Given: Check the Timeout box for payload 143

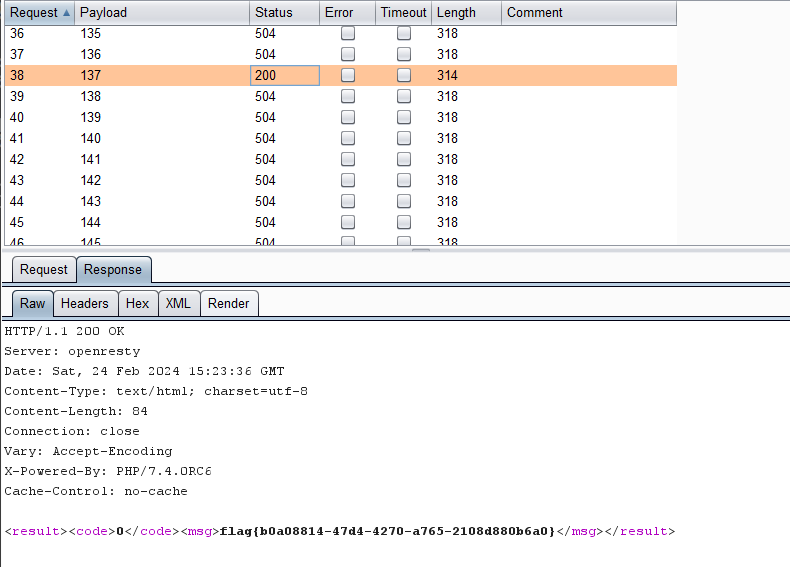Looking at the screenshot, I should [404, 201].
